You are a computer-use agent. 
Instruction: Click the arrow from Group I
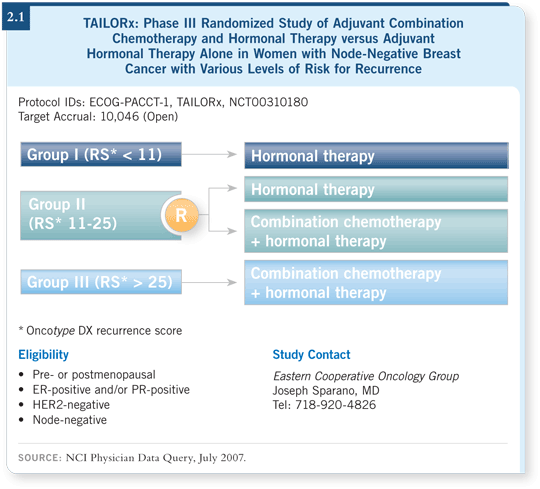pos(209,154)
